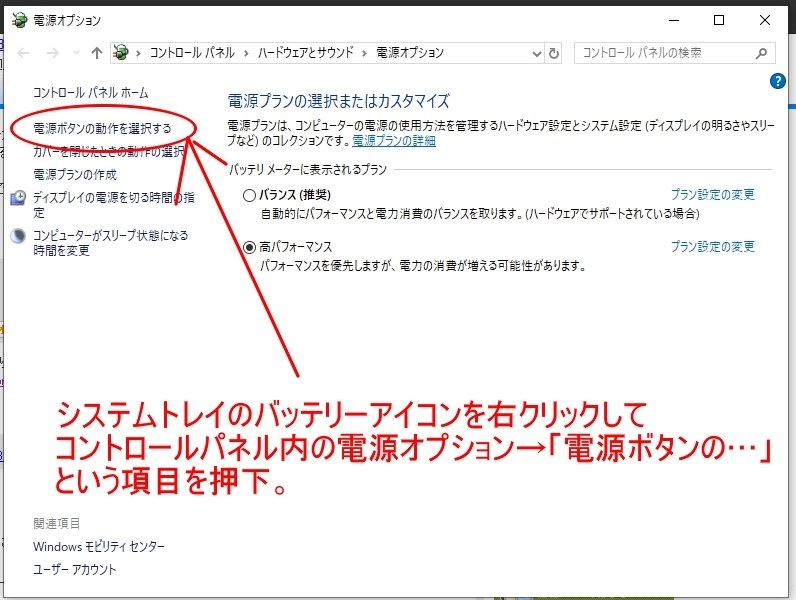Click the control panel search field
The width and height of the screenshot is (796, 600).
tap(674, 53)
